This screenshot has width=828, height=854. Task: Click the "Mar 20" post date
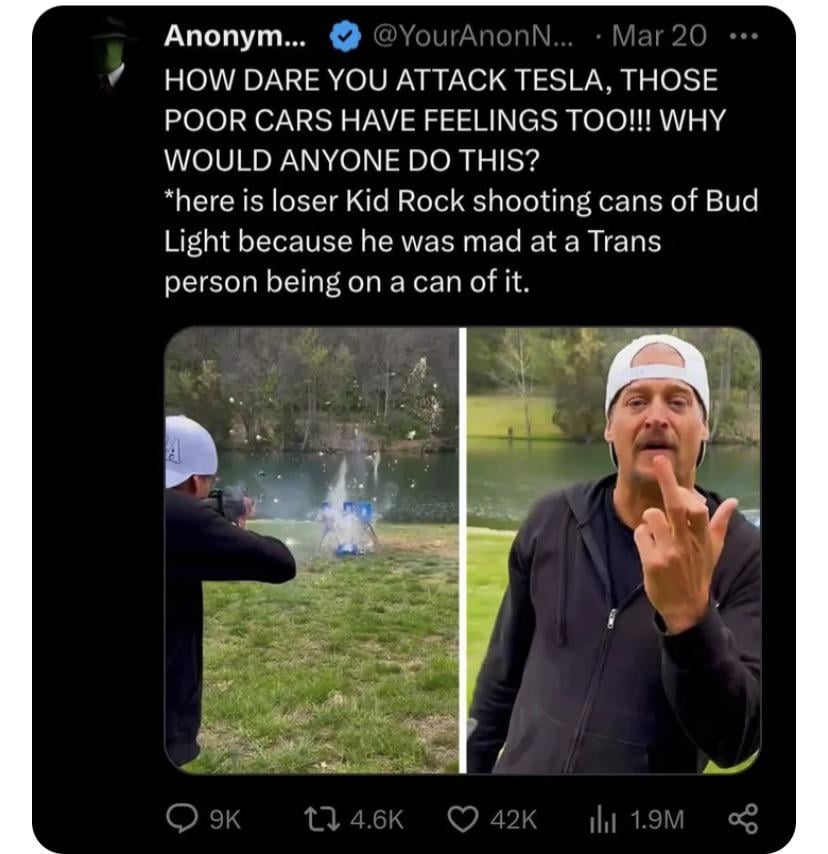pyautogui.click(x=659, y=36)
